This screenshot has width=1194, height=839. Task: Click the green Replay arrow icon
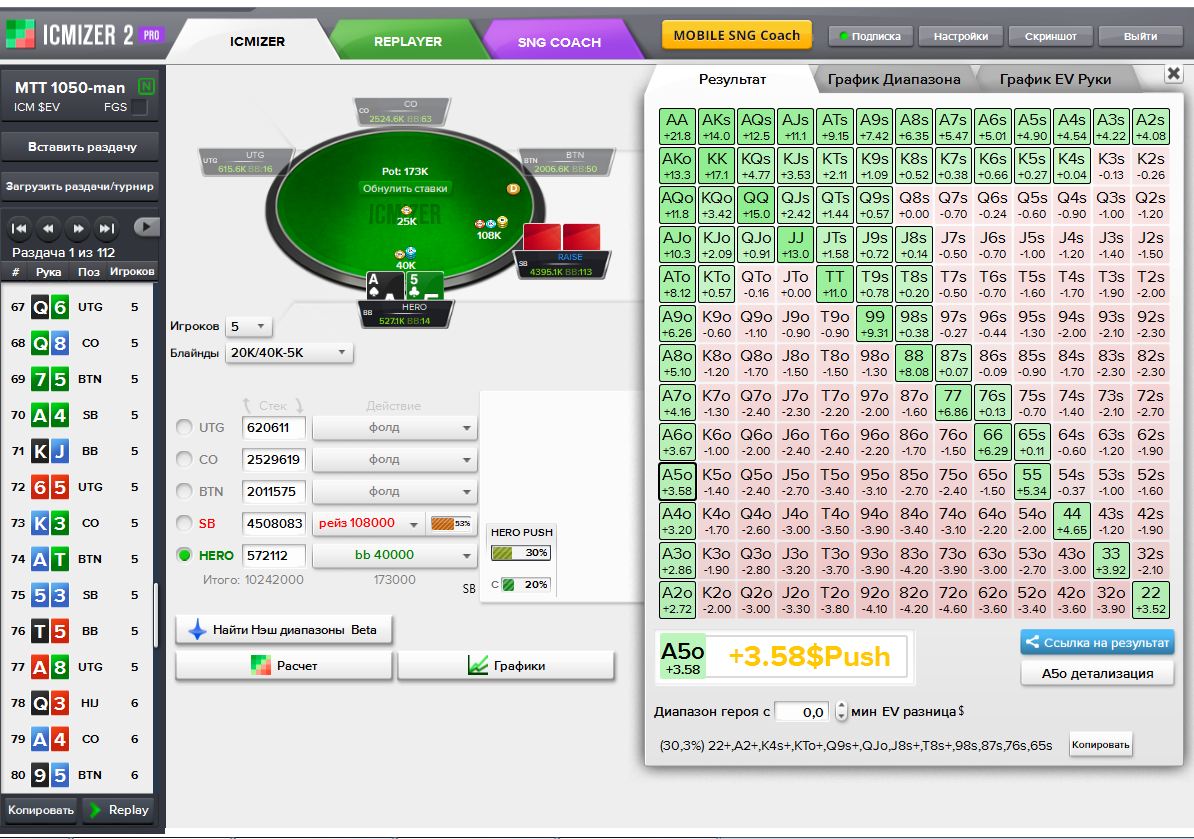pos(95,810)
